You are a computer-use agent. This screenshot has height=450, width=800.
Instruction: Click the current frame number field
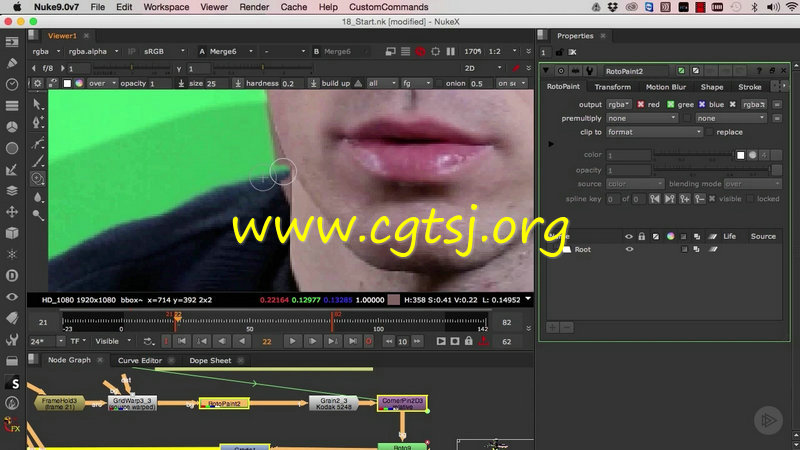click(x=266, y=341)
